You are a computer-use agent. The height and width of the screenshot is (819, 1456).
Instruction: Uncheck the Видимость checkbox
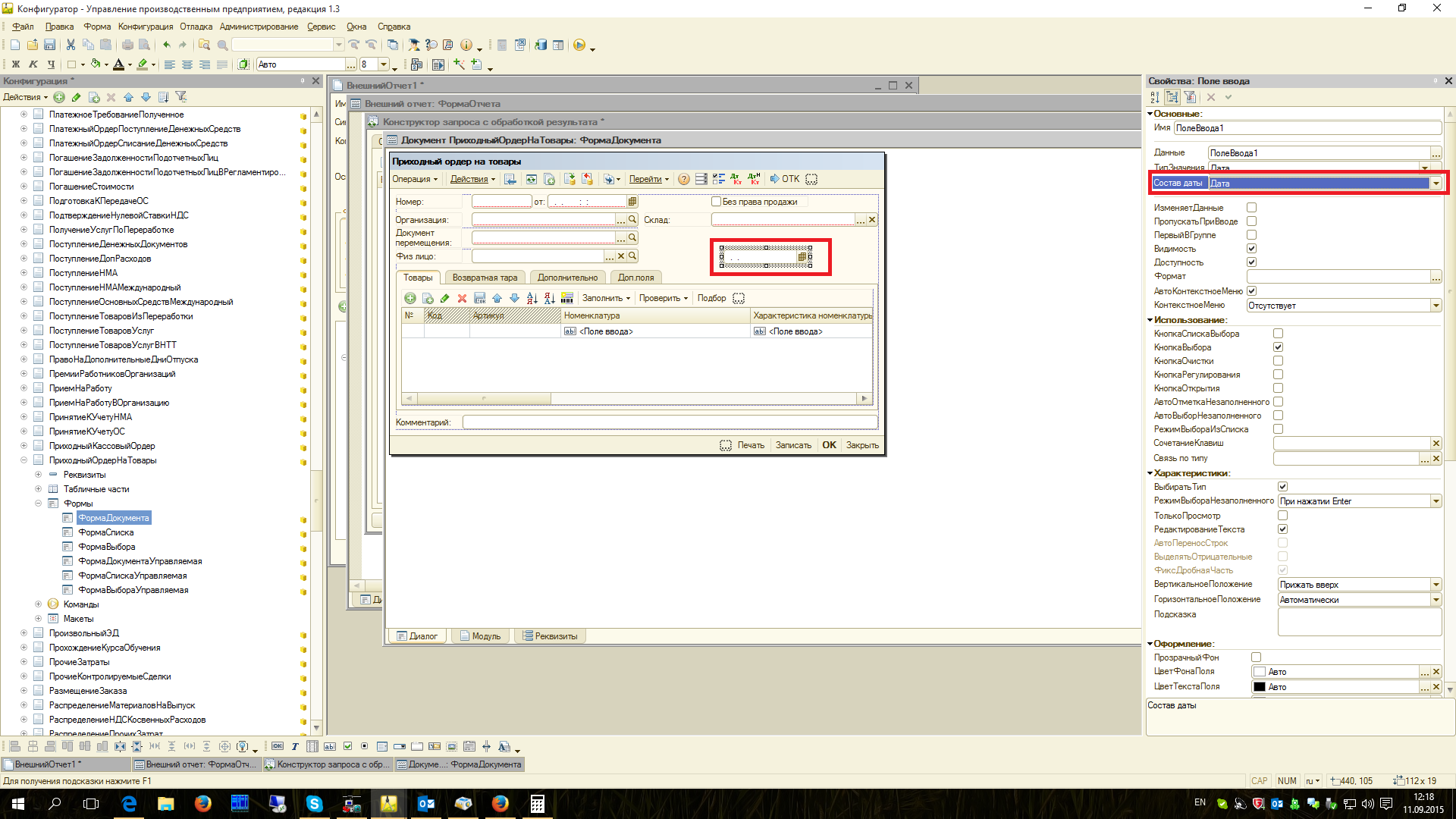pyautogui.click(x=1251, y=249)
